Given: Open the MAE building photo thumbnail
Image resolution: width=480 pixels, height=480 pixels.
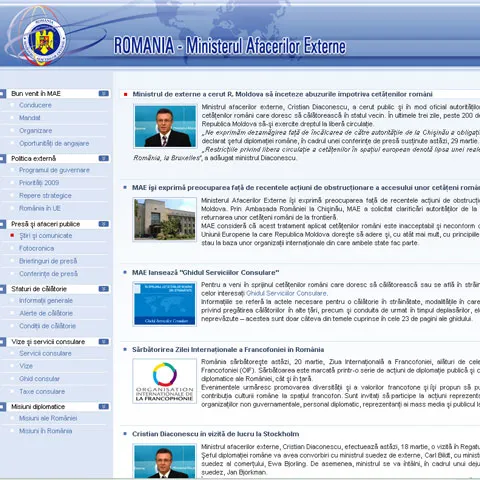Looking at the screenshot, I should pyautogui.click(x=165, y=219).
